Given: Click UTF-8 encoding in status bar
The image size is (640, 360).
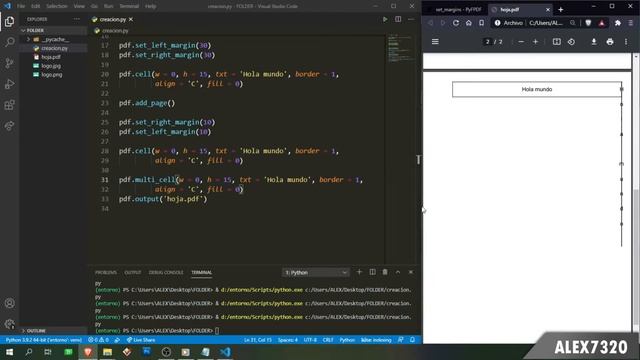Looking at the screenshot, I should 310,340.
